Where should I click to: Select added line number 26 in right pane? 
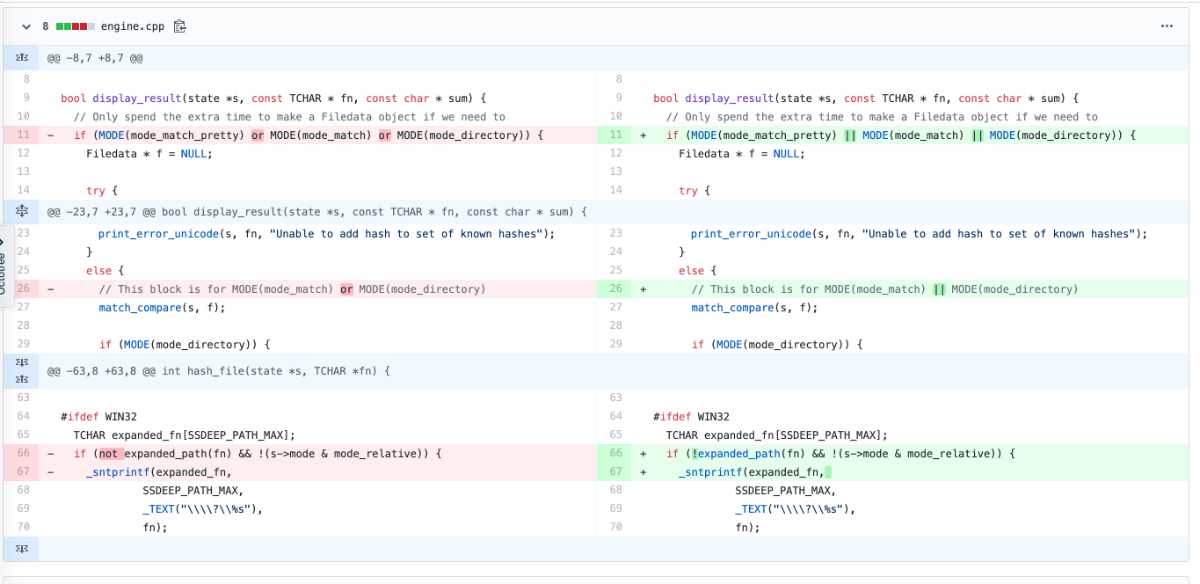(x=615, y=289)
